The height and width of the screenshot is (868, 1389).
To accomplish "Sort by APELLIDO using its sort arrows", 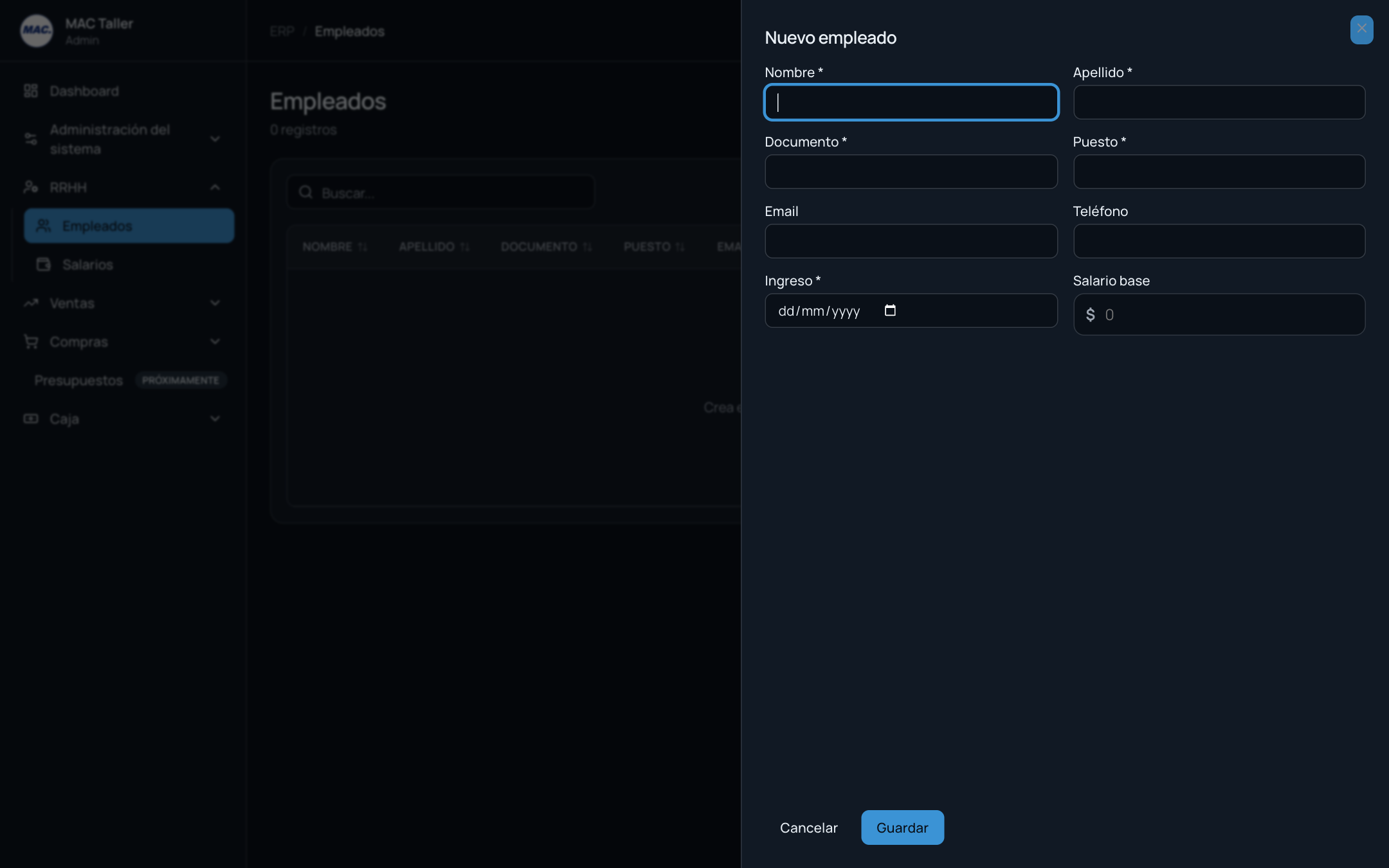I will point(465,247).
